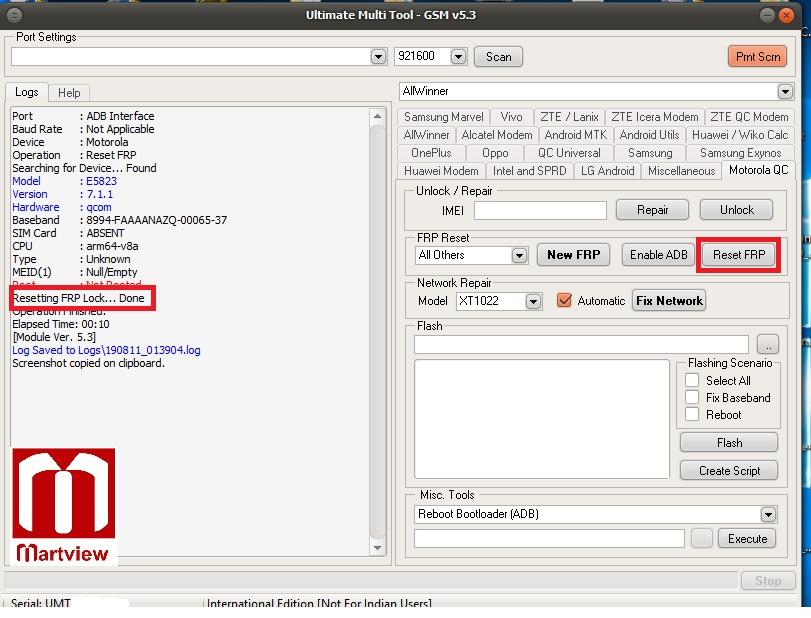This screenshot has width=811, height=618.
Task: Click the Create Script button
Action: coord(729,471)
